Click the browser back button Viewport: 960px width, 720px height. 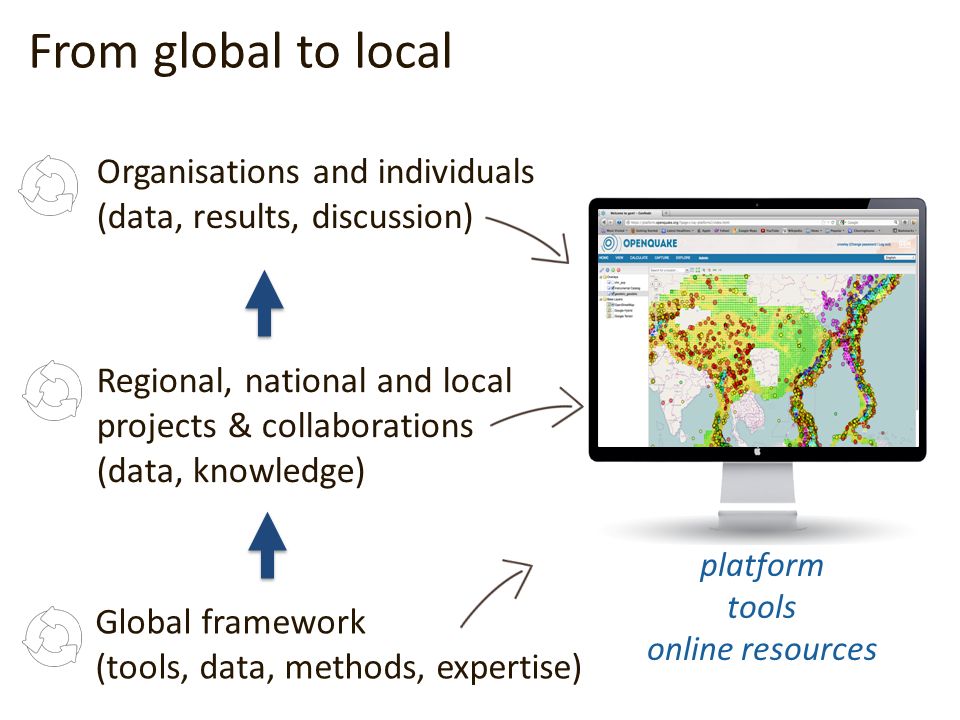(604, 222)
